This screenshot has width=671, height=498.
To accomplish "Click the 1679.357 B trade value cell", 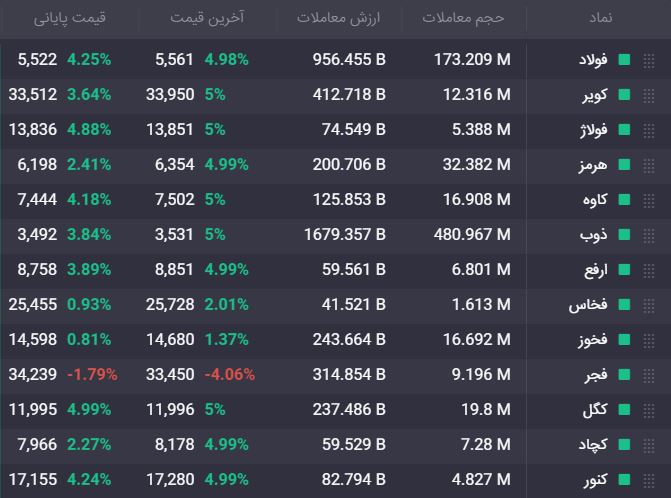I will point(345,234).
